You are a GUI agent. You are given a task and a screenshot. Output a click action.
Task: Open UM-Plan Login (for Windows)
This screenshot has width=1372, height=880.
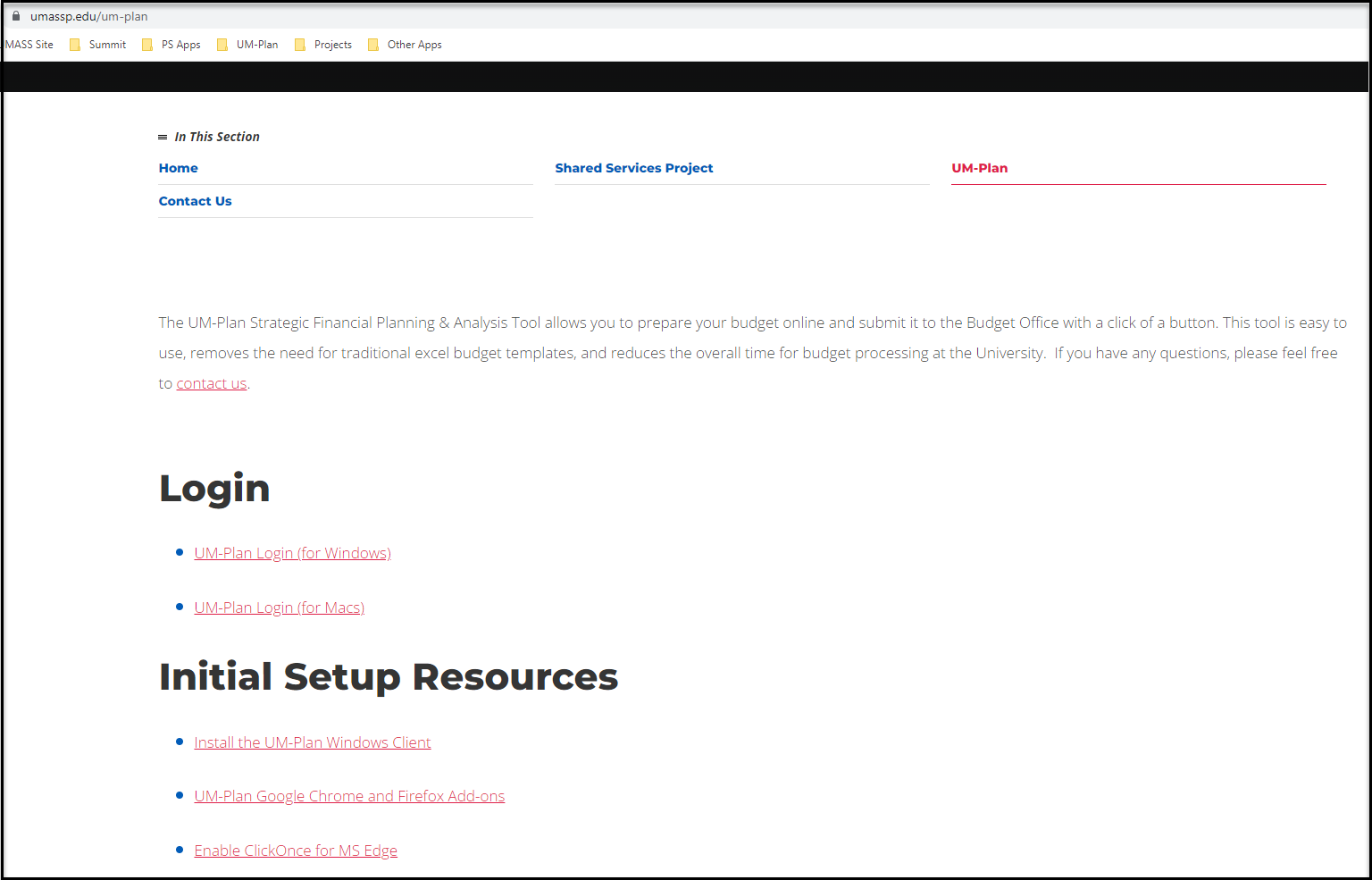pyautogui.click(x=293, y=553)
